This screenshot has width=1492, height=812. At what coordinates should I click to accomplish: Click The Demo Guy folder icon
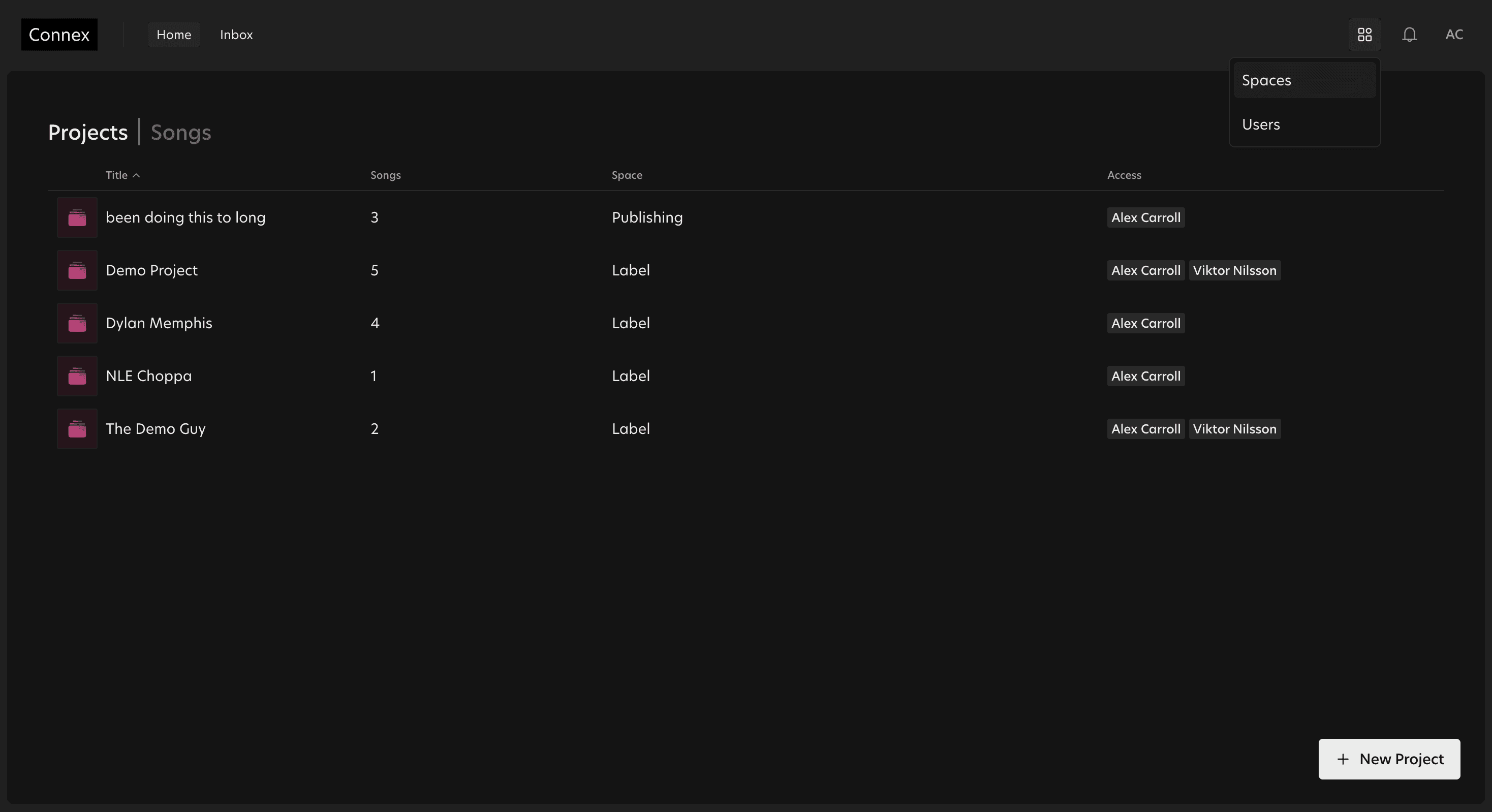click(x=77, y=428)
